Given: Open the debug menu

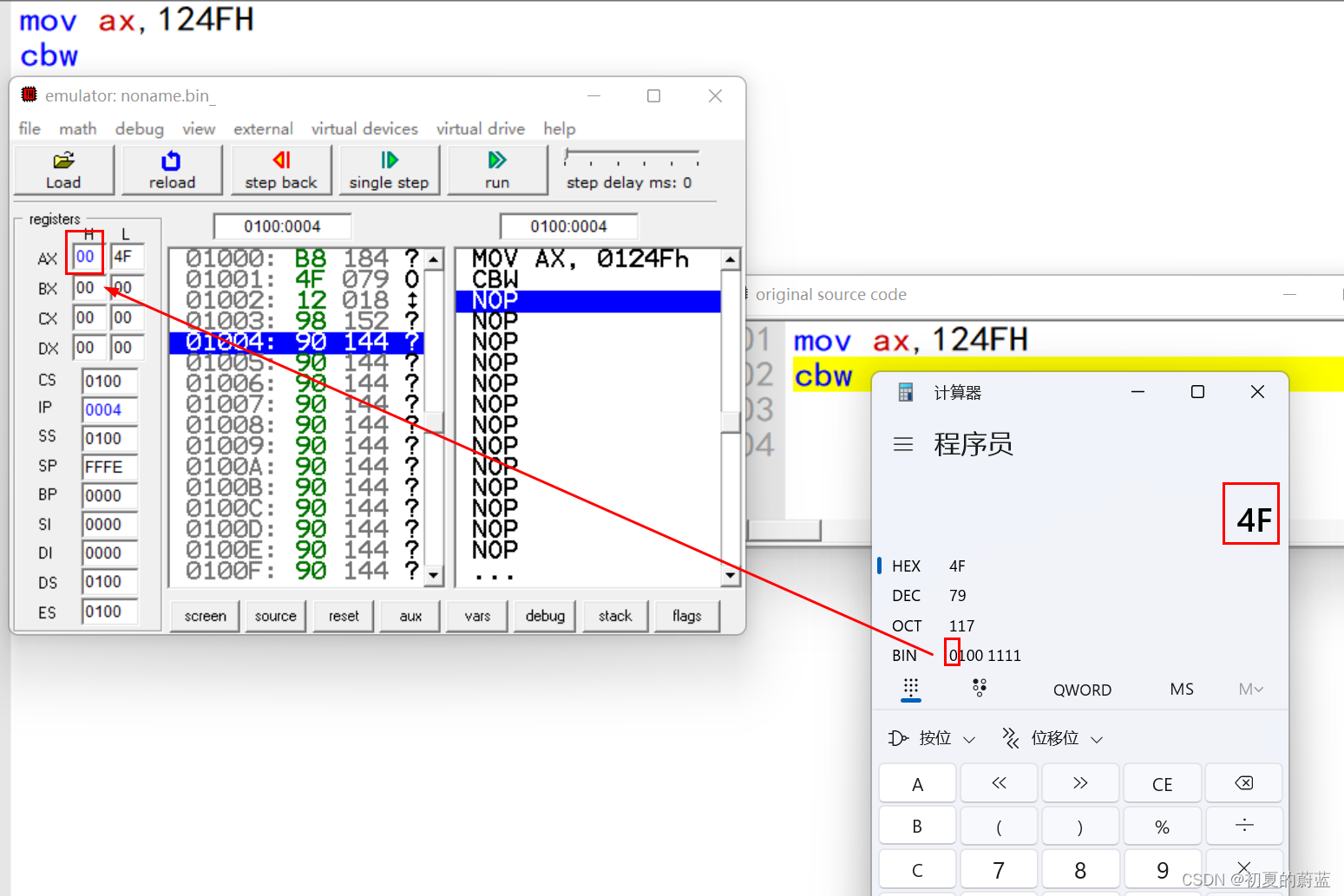Looking at the screenshot, I should [x=139, y=128].
